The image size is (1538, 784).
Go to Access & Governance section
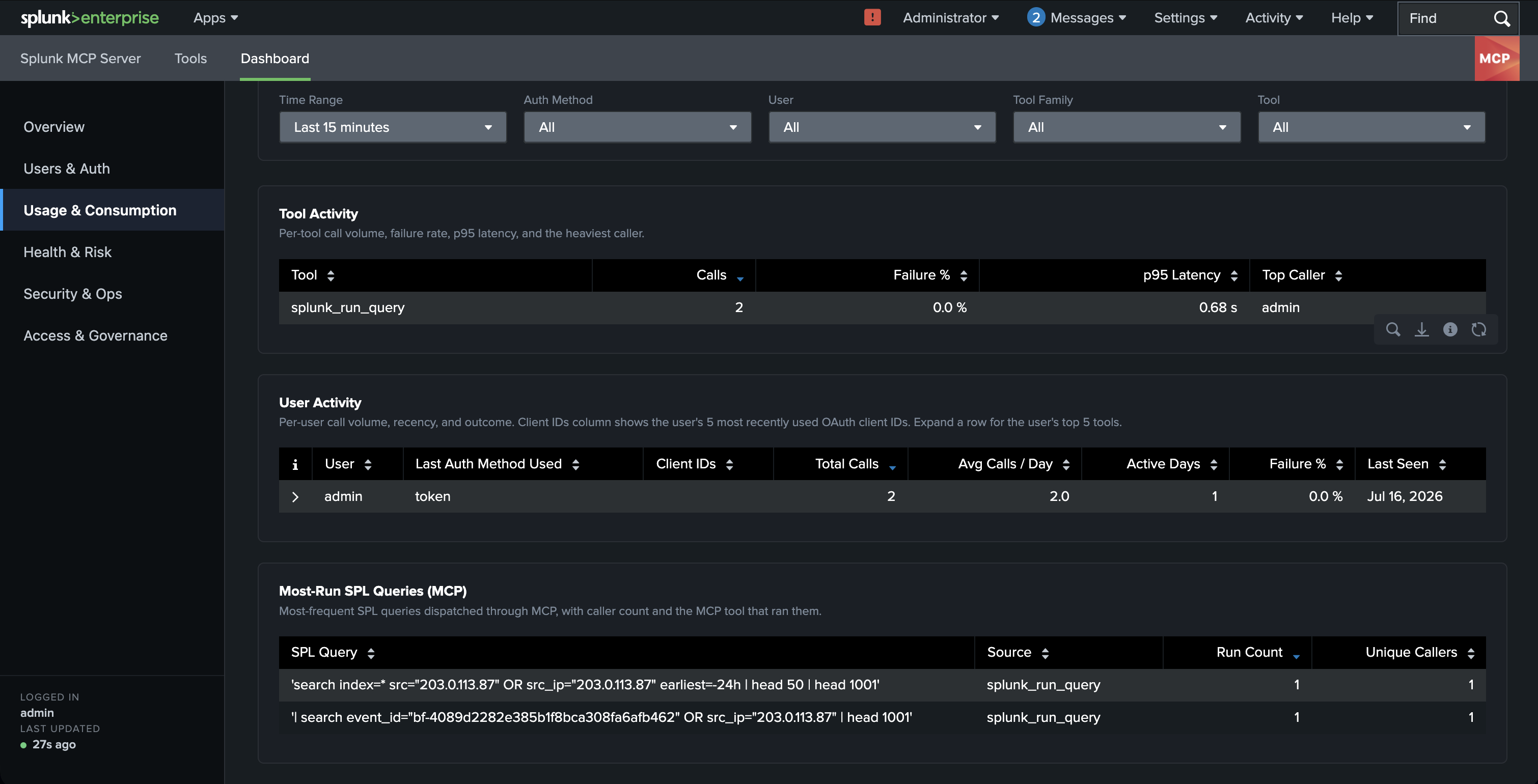pos(112,335)
